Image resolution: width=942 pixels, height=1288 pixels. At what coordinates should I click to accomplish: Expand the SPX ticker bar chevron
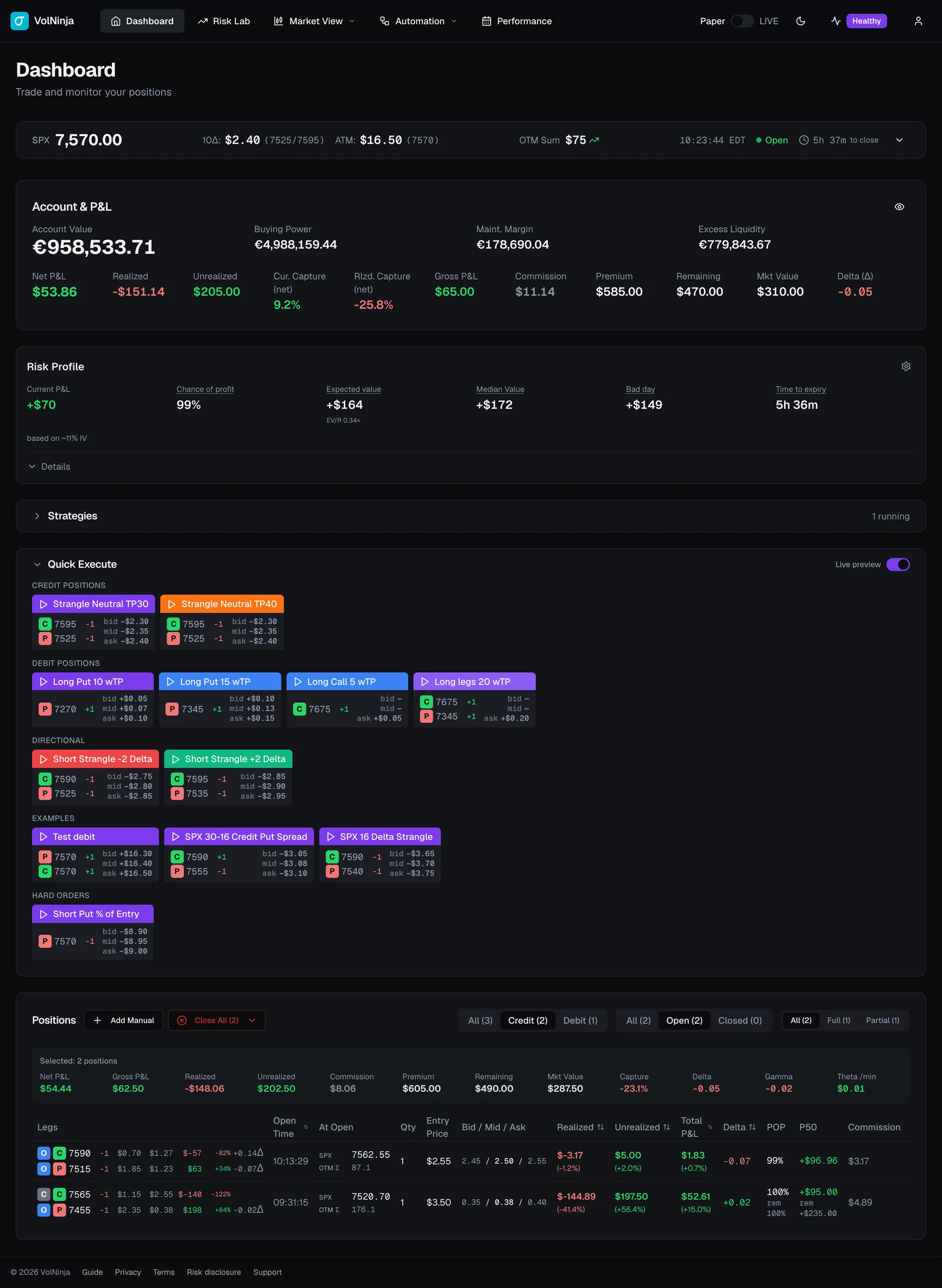899,140
